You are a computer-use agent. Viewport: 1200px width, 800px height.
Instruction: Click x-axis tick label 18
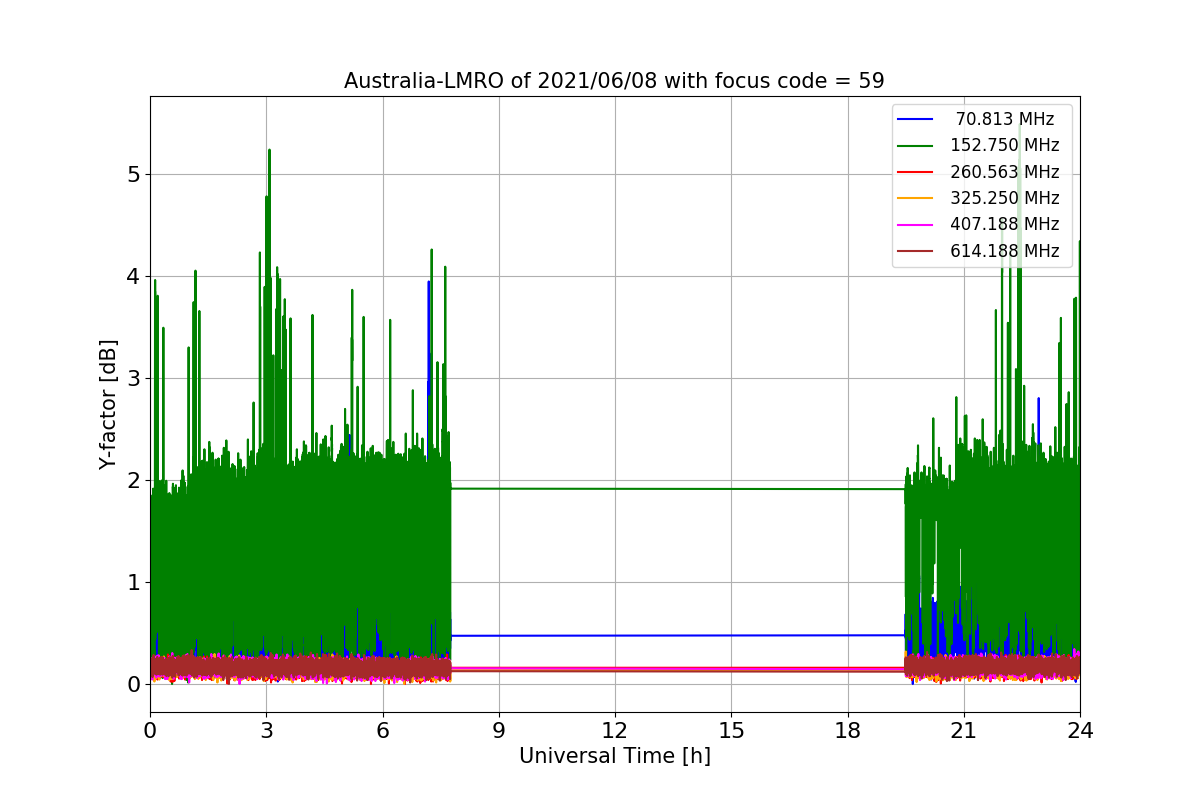click(x=847, y=730)
